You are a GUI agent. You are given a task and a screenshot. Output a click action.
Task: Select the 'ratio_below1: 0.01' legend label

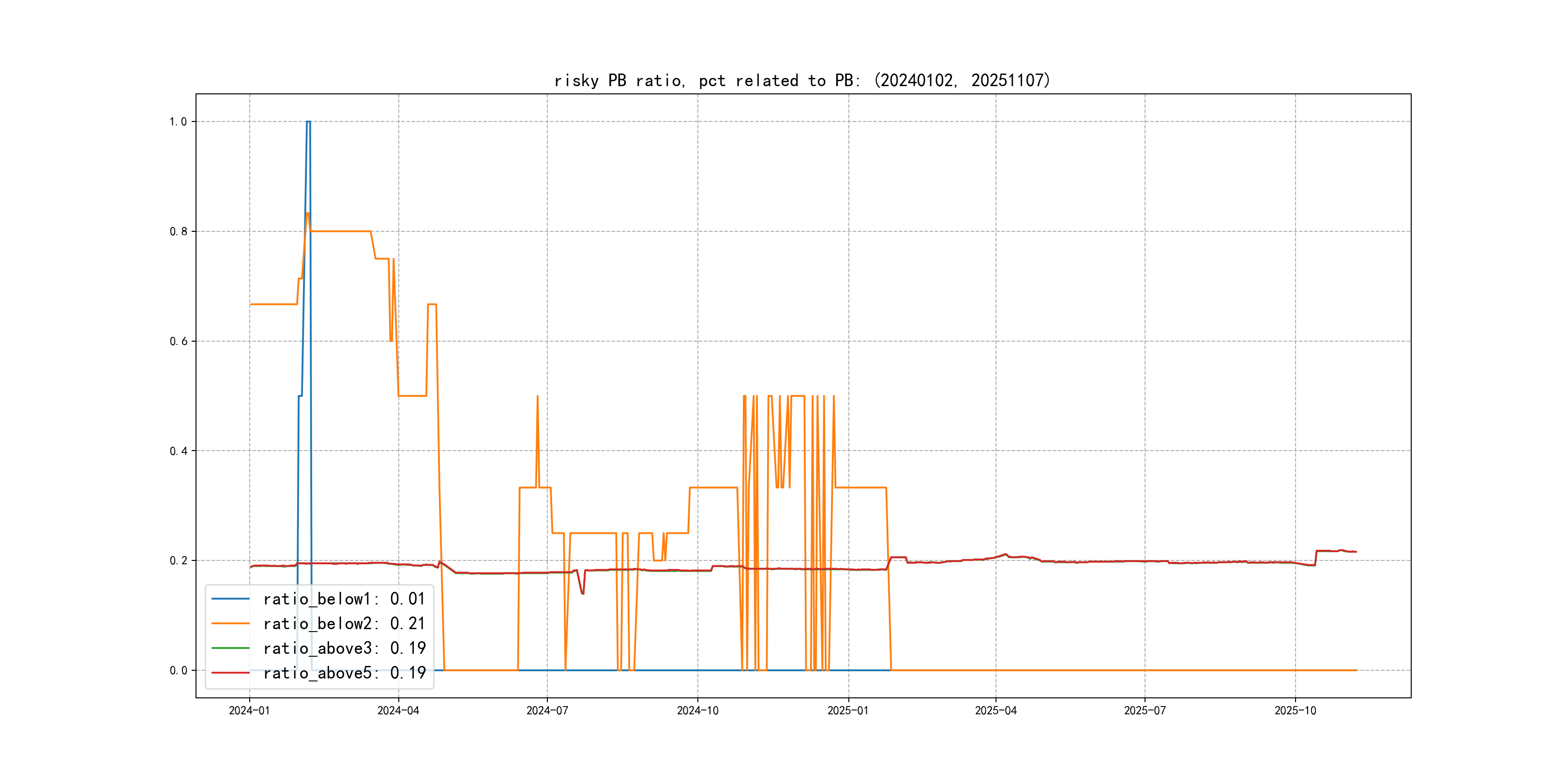pos(344,599)
